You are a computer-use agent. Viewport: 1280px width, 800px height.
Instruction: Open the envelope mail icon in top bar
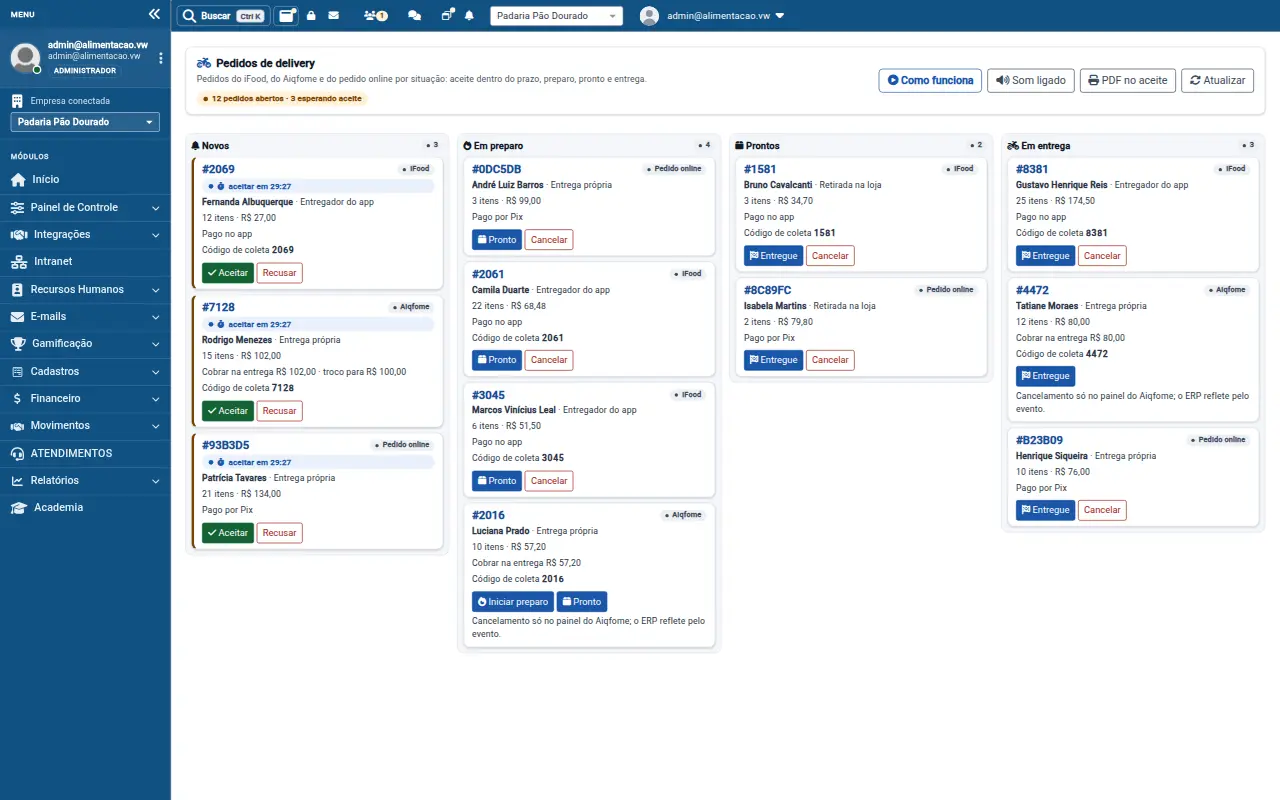333,16
